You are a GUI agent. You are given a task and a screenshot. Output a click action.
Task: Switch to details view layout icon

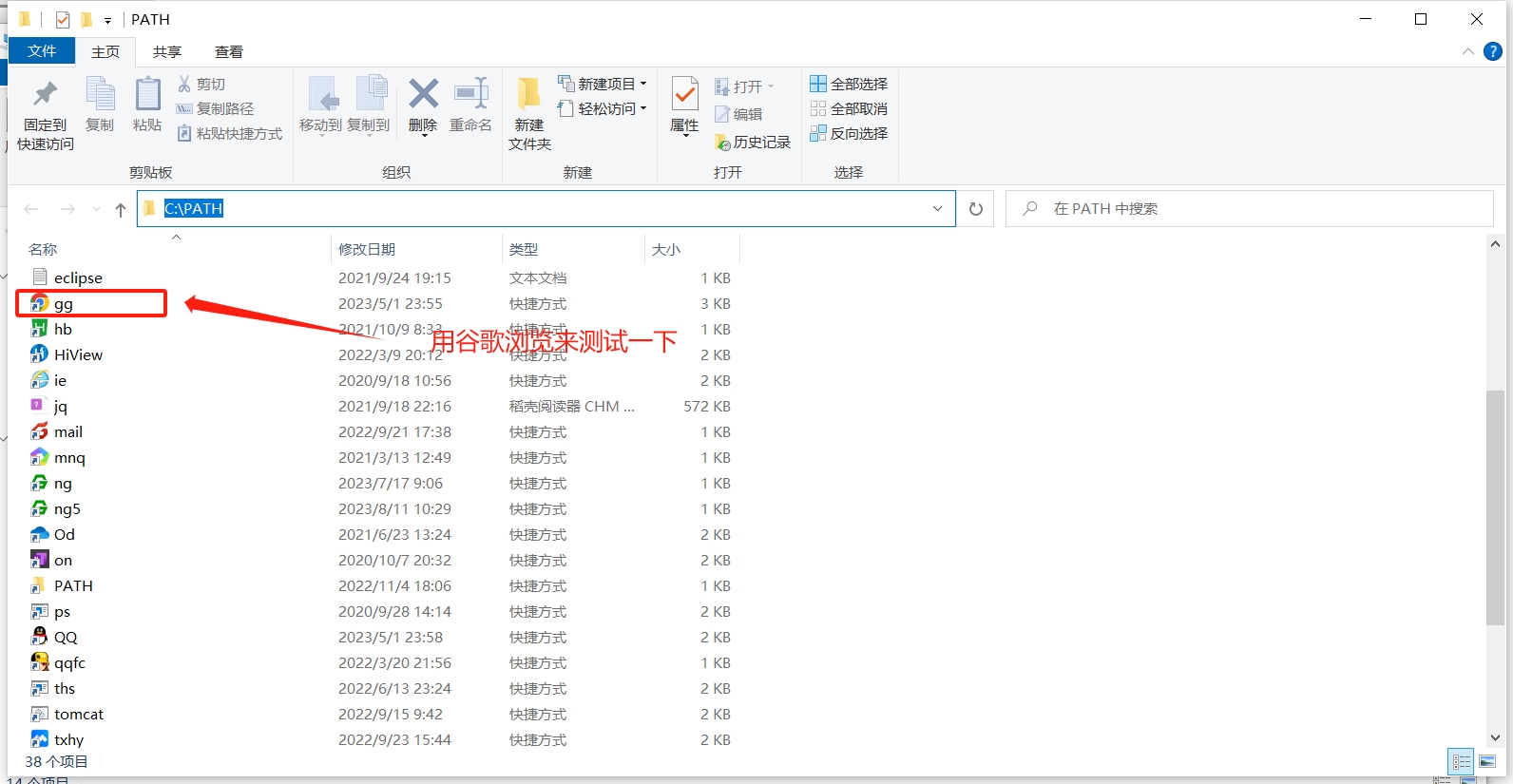click(1461, 762)
